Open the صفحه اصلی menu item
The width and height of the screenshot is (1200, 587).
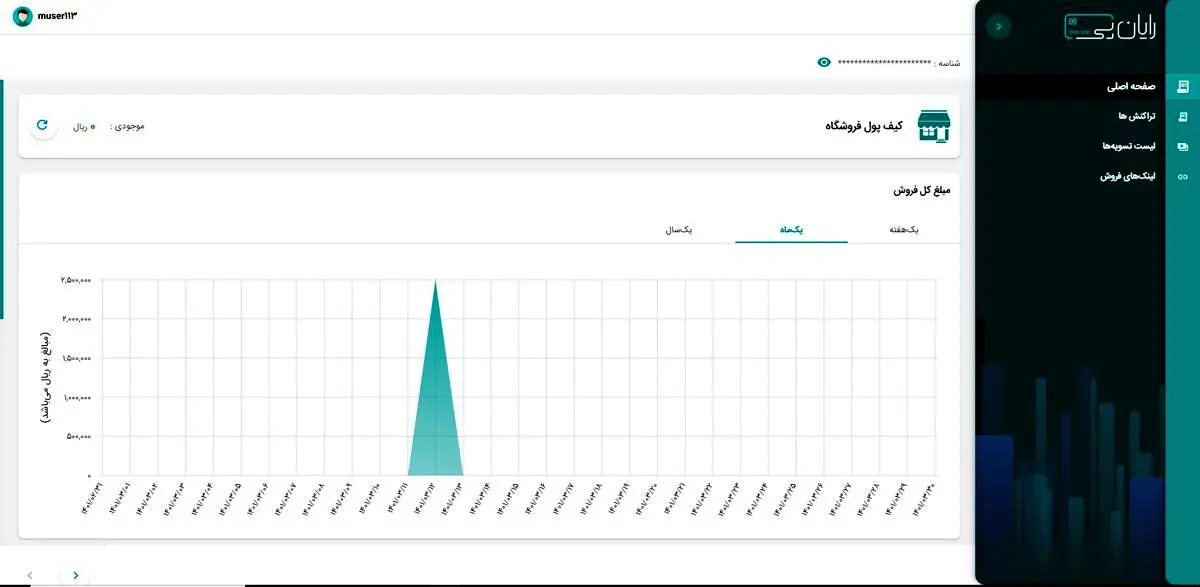click(x=1131, y=87)
